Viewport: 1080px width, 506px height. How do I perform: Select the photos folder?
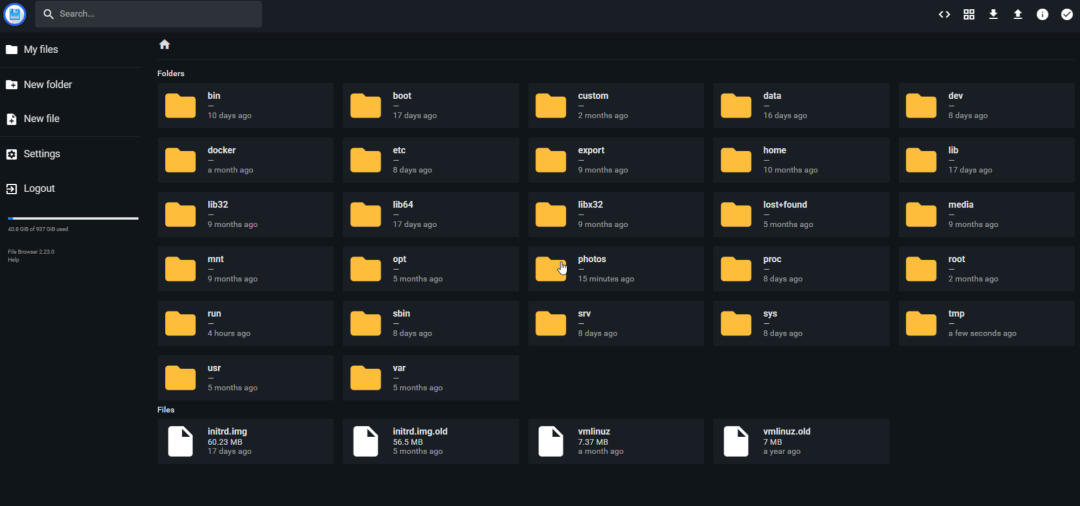(616, 268)
